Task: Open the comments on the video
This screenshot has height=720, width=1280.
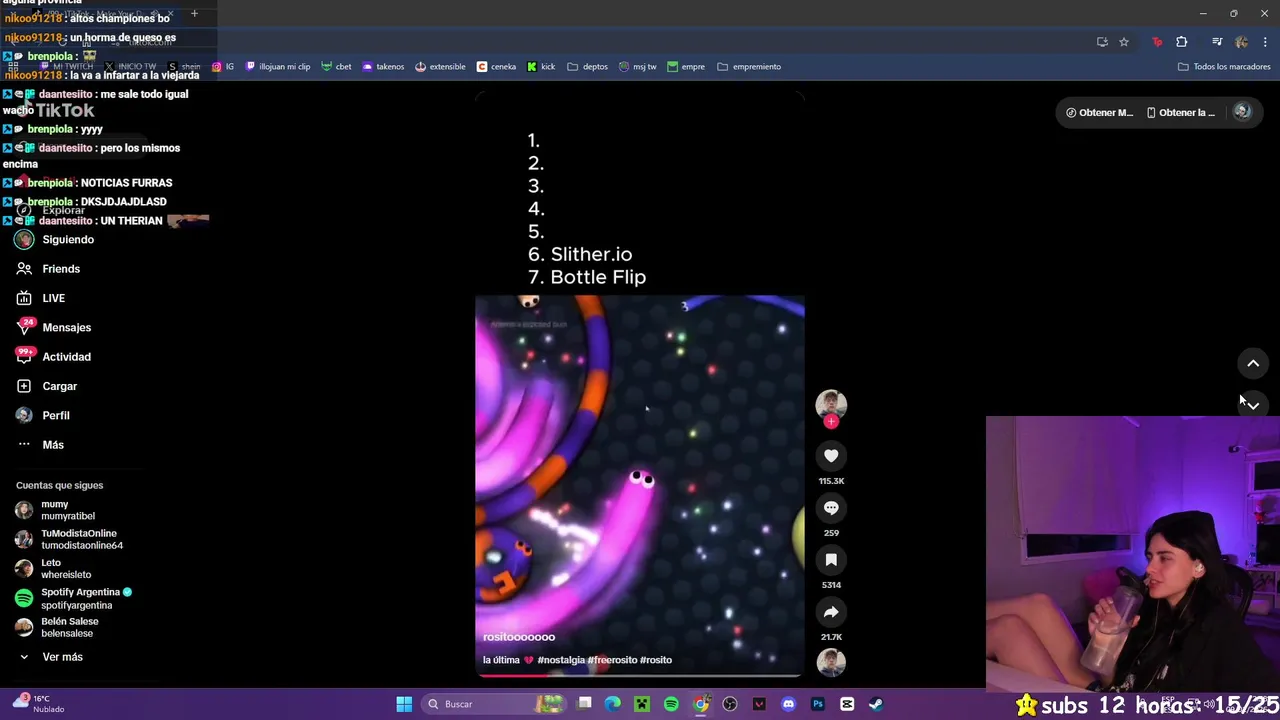Action: (831, 508)
